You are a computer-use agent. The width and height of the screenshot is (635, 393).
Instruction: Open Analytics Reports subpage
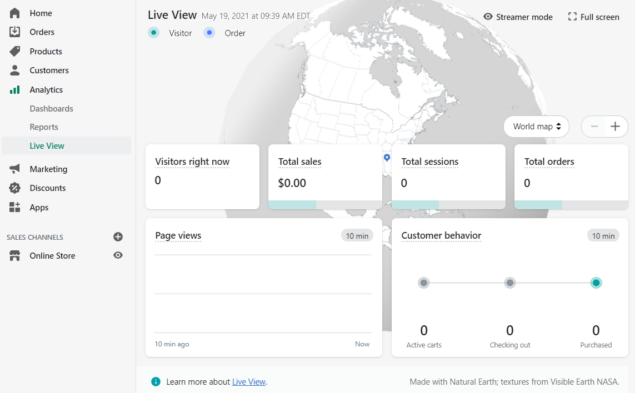pos(44,127)
